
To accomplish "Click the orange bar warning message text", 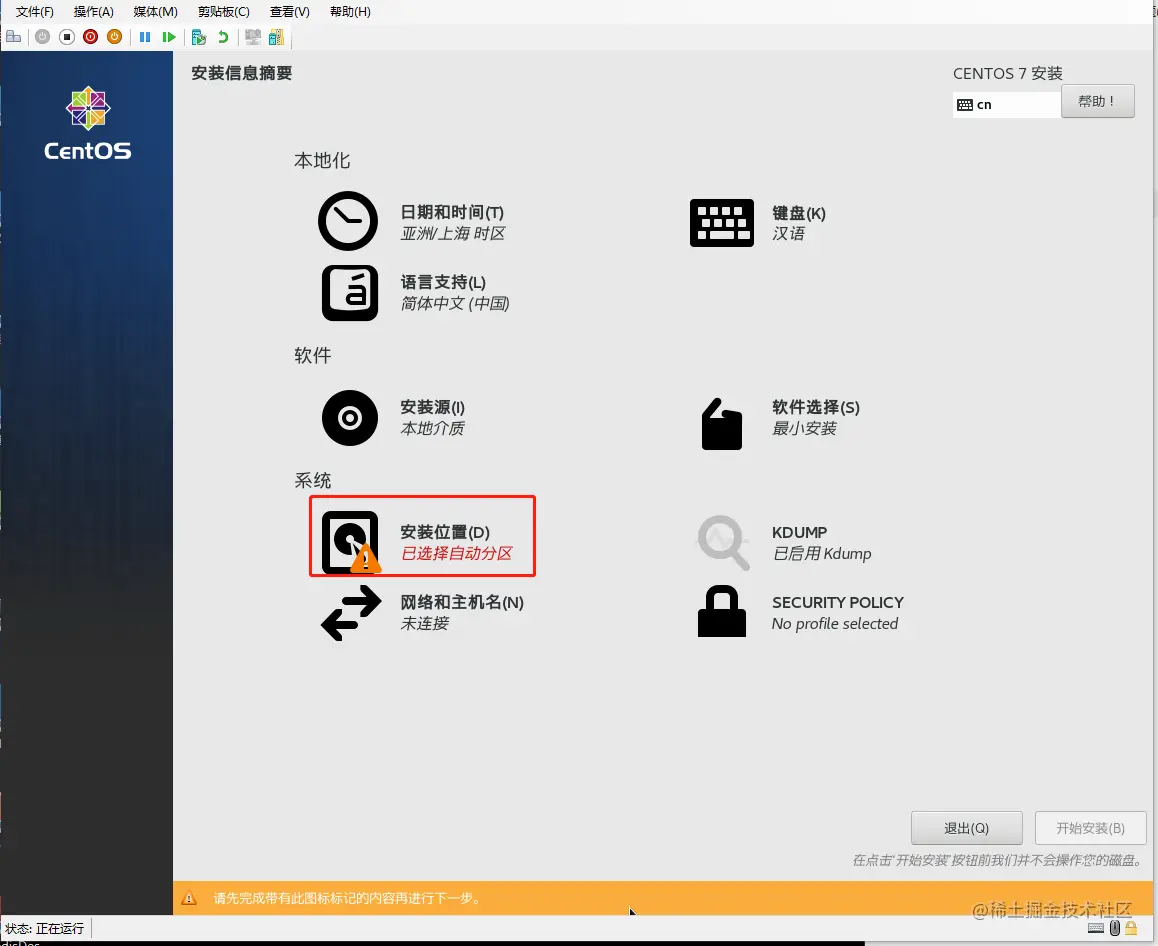I will [x=348, y=898].
